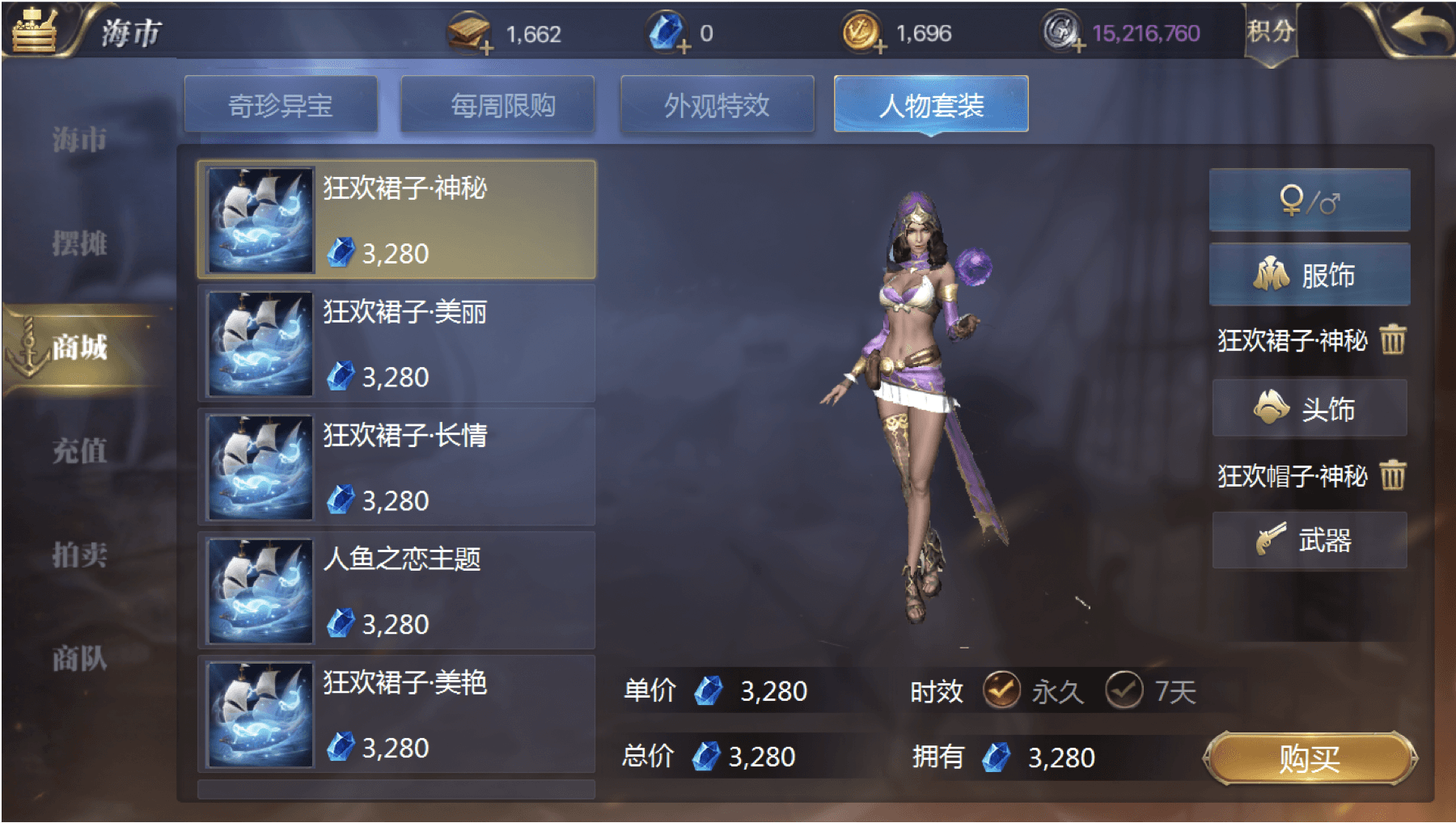Toggle character gender with ♀/♂ button
Screen dimensions: 1456x823
pos(1309,200)
